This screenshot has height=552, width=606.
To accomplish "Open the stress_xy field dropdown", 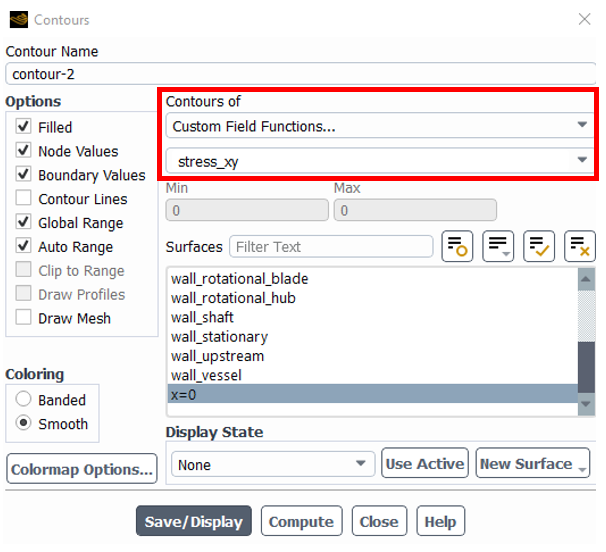I will click(380, 160).
